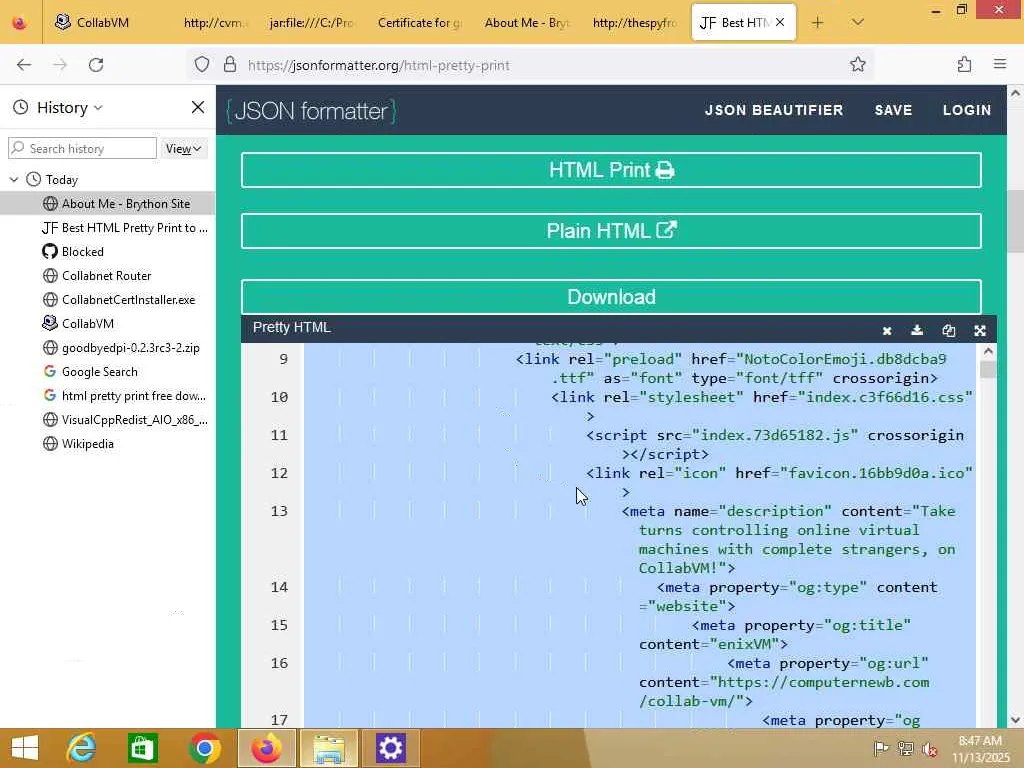This screenshot has height=768, width=1024.
Task: Expand Pretty HTML editor to fullscreen
Action: tap(980, 330)
